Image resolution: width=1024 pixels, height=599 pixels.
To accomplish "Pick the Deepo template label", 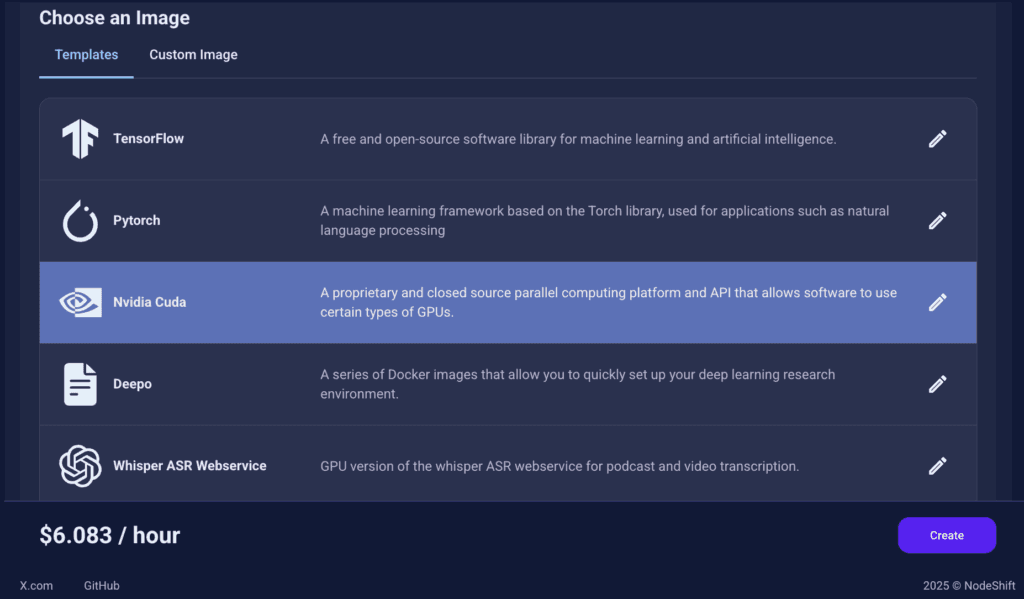I will coord(132,384).
